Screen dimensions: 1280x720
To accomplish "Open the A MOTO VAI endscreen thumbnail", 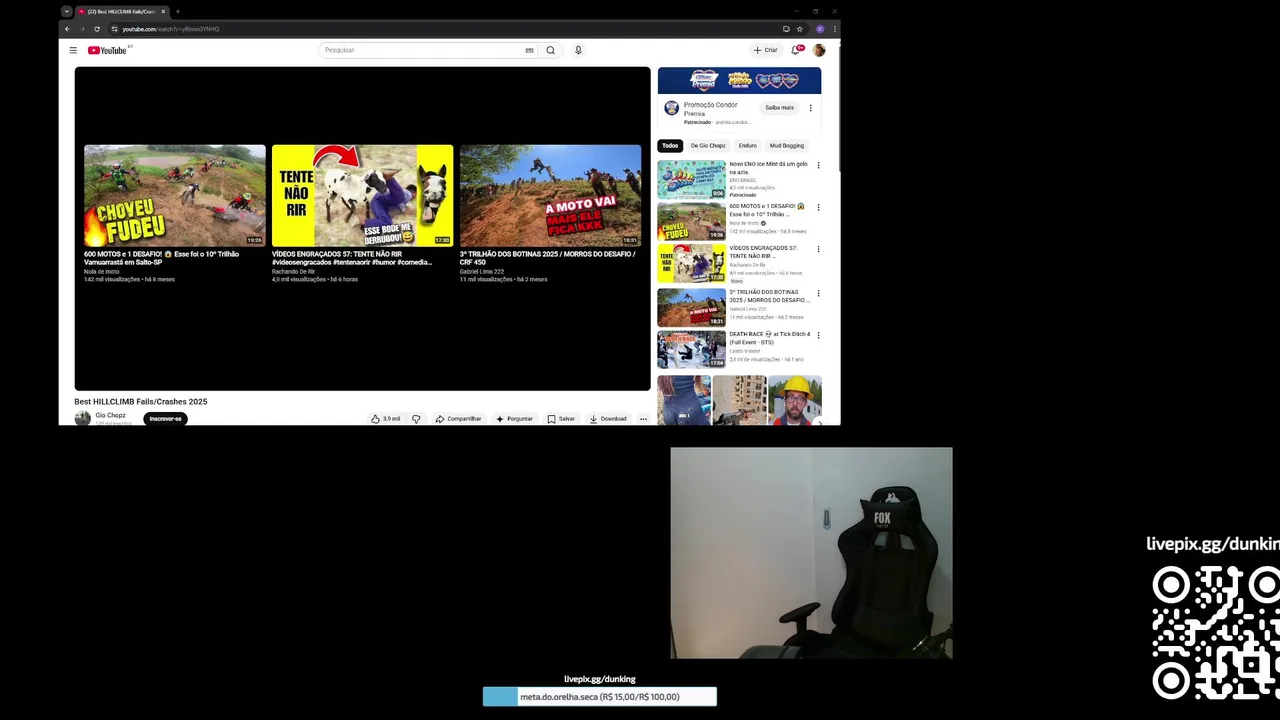I will [550, 195].
